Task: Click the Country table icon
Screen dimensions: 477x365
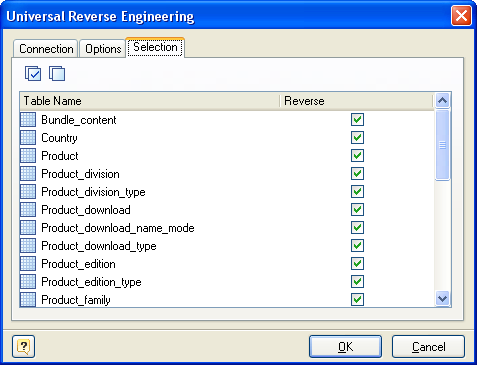Action: 28,138
